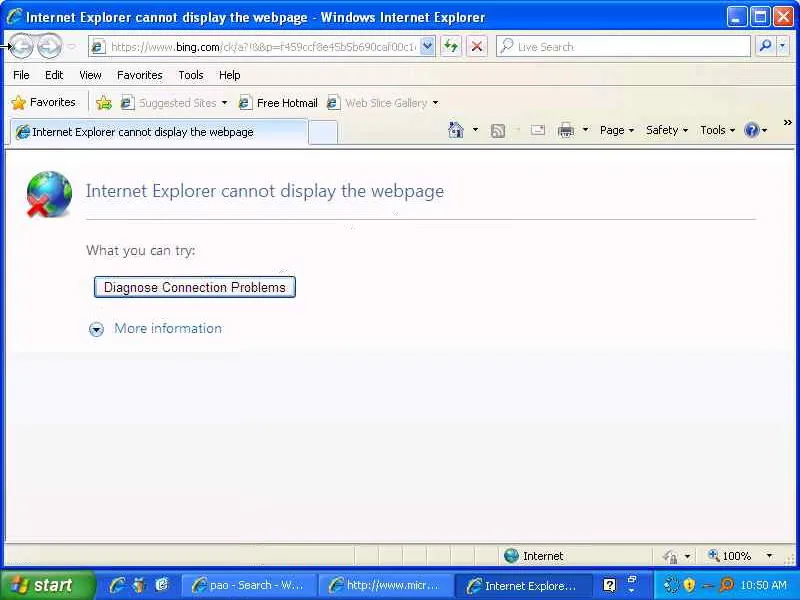Run search with magnifier button
The width and height of the screenshot is (800, 600).
pos(765,46)
